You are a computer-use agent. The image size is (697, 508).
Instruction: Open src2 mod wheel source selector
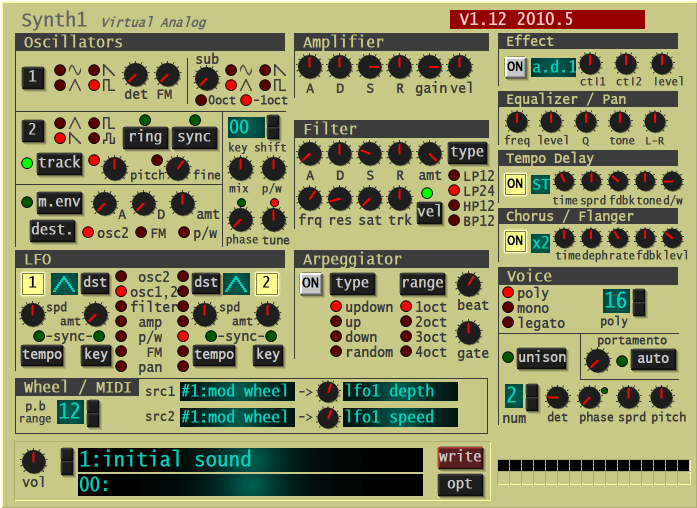pyautogui.click(x=237, y=417)
